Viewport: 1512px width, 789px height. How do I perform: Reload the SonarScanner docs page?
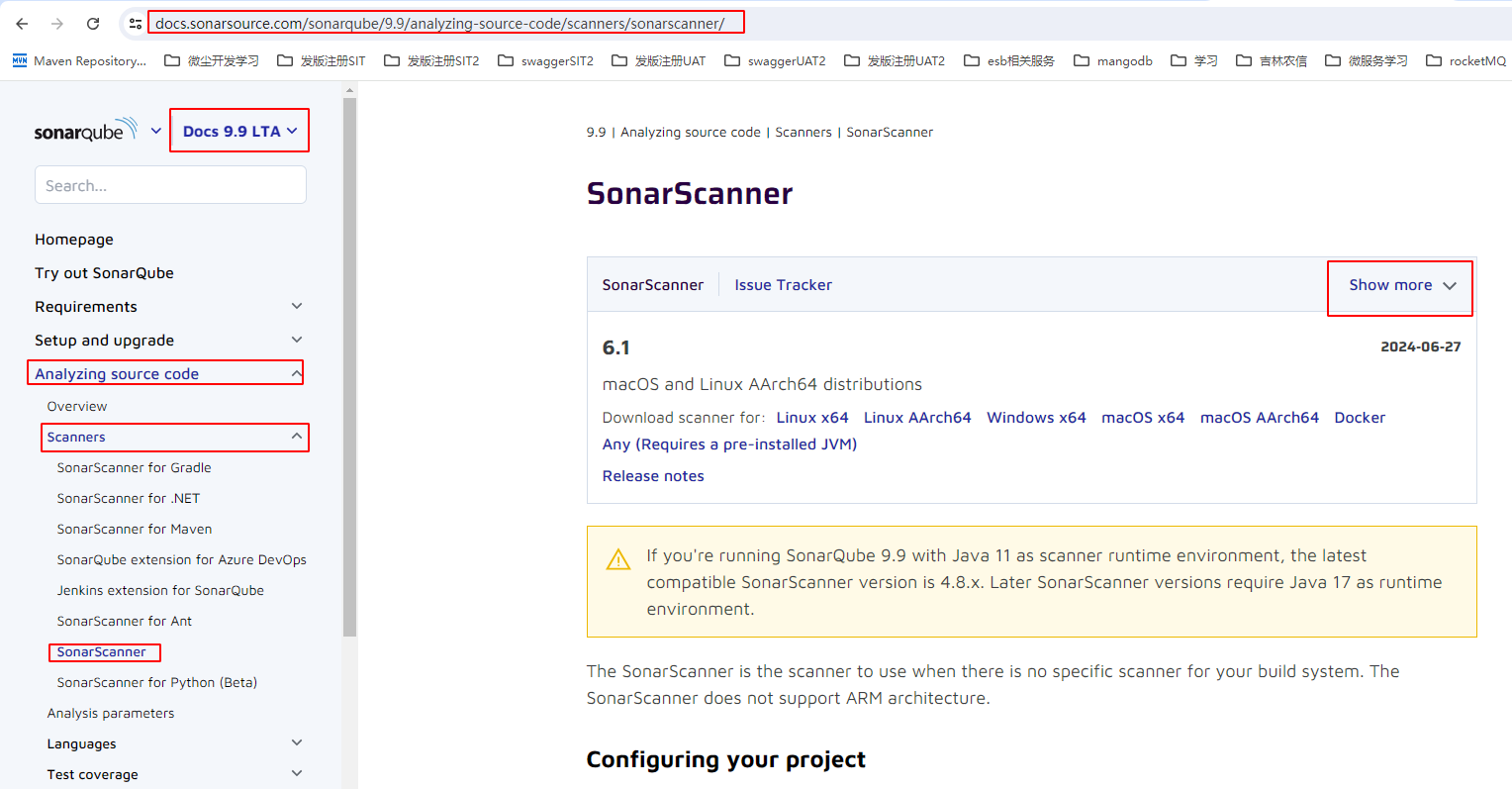93,24
